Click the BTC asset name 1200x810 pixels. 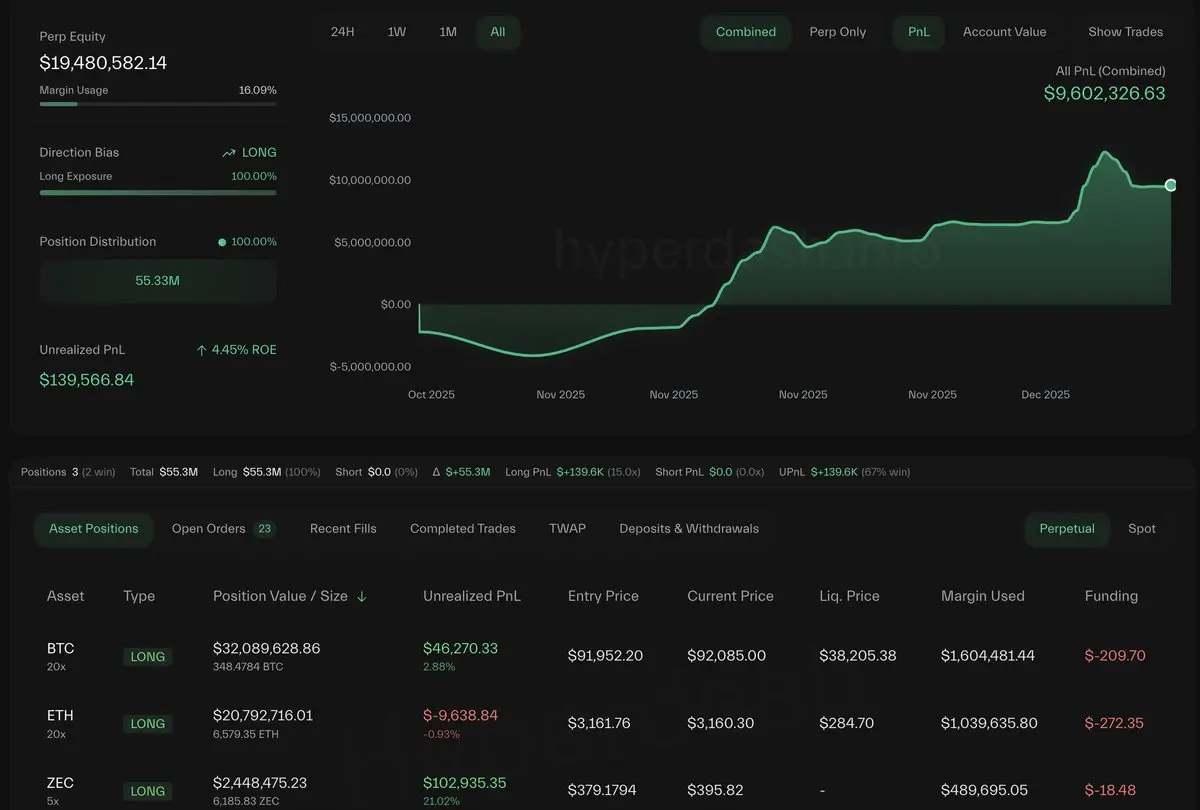(x=60, y=648)
